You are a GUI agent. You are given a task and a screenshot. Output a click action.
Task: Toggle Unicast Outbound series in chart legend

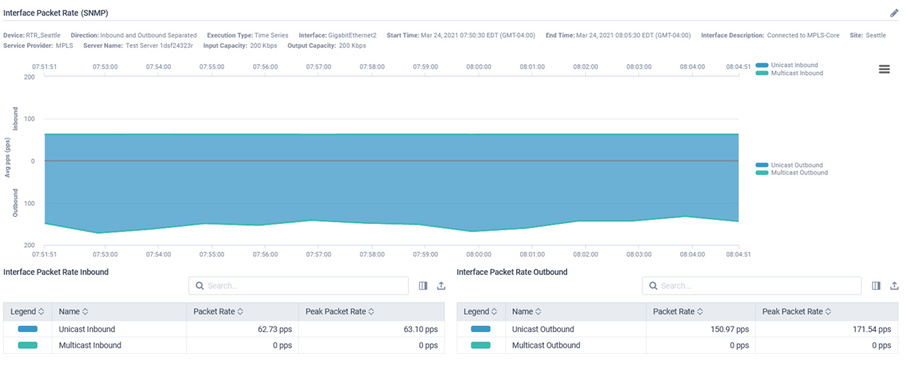pos(789,165)
